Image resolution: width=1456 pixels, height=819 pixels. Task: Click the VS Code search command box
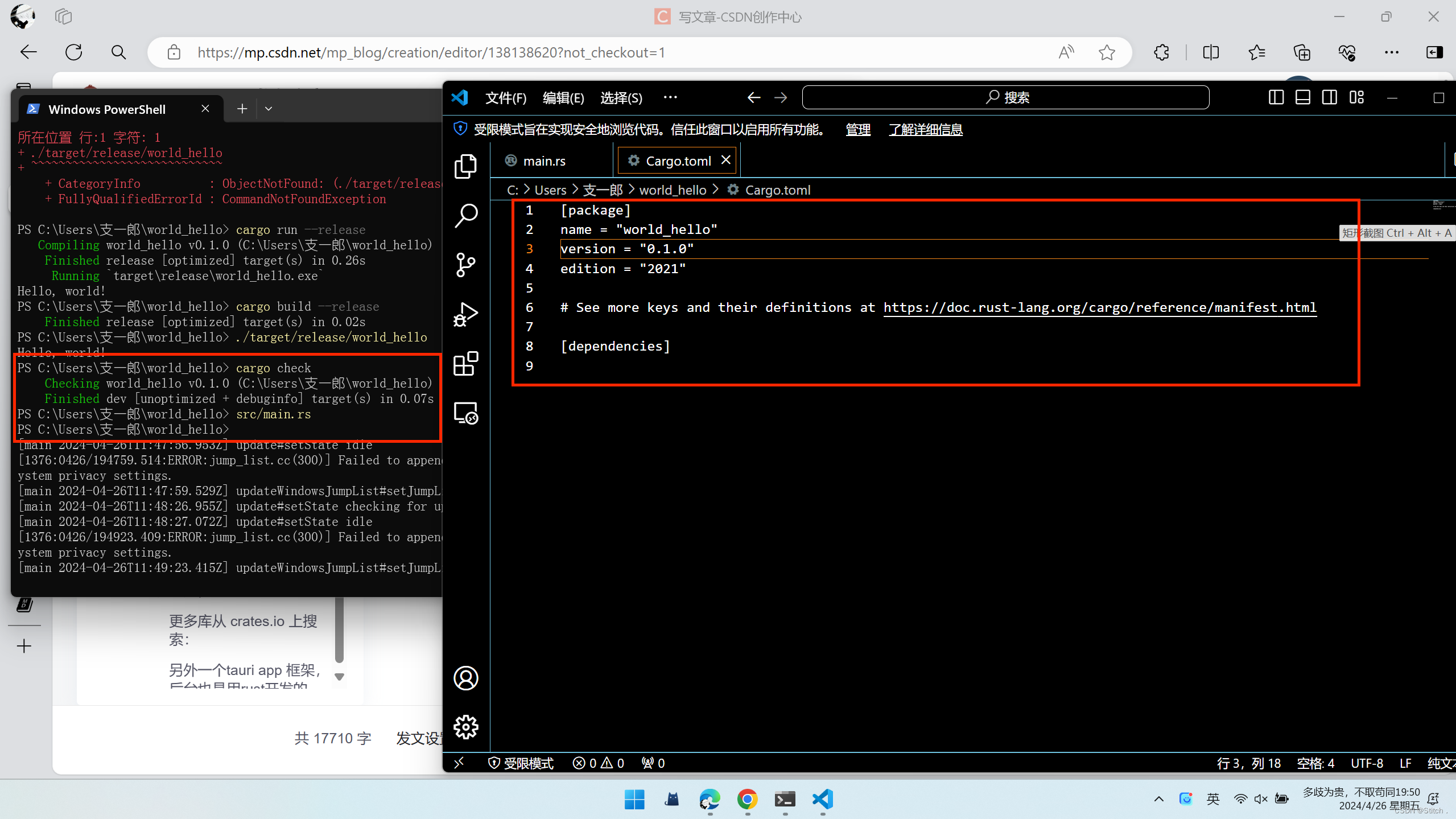point(1005,97)
